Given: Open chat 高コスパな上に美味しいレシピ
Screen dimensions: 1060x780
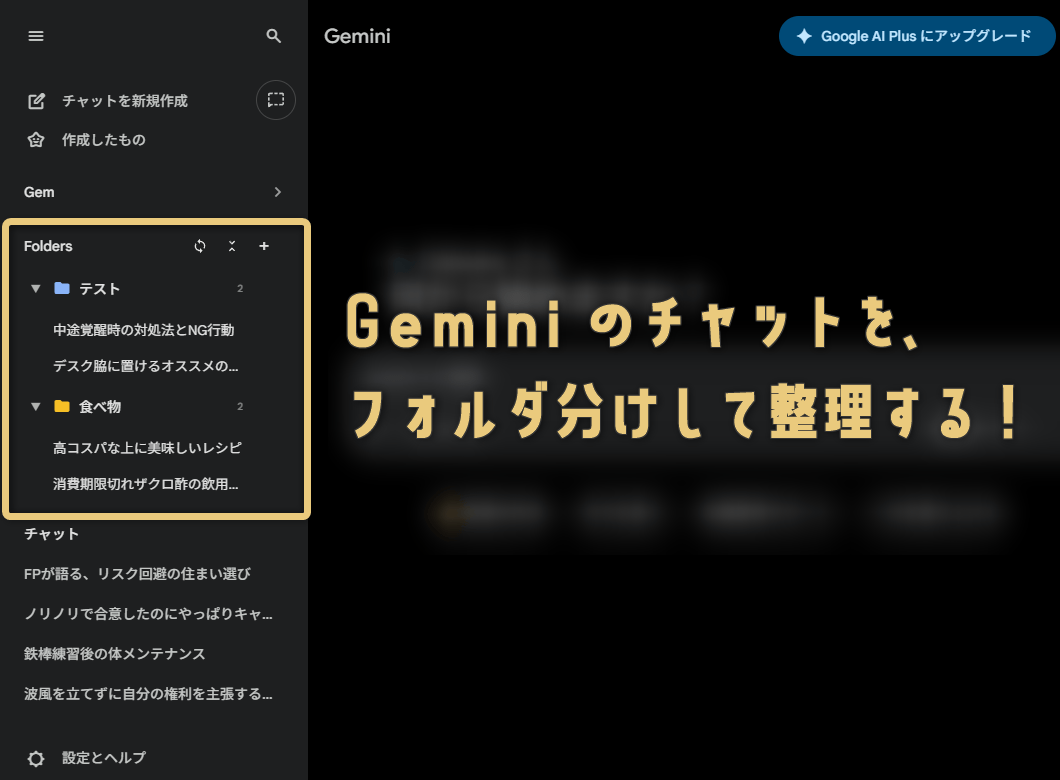Looking at the screenshot, I should [133, 447].
